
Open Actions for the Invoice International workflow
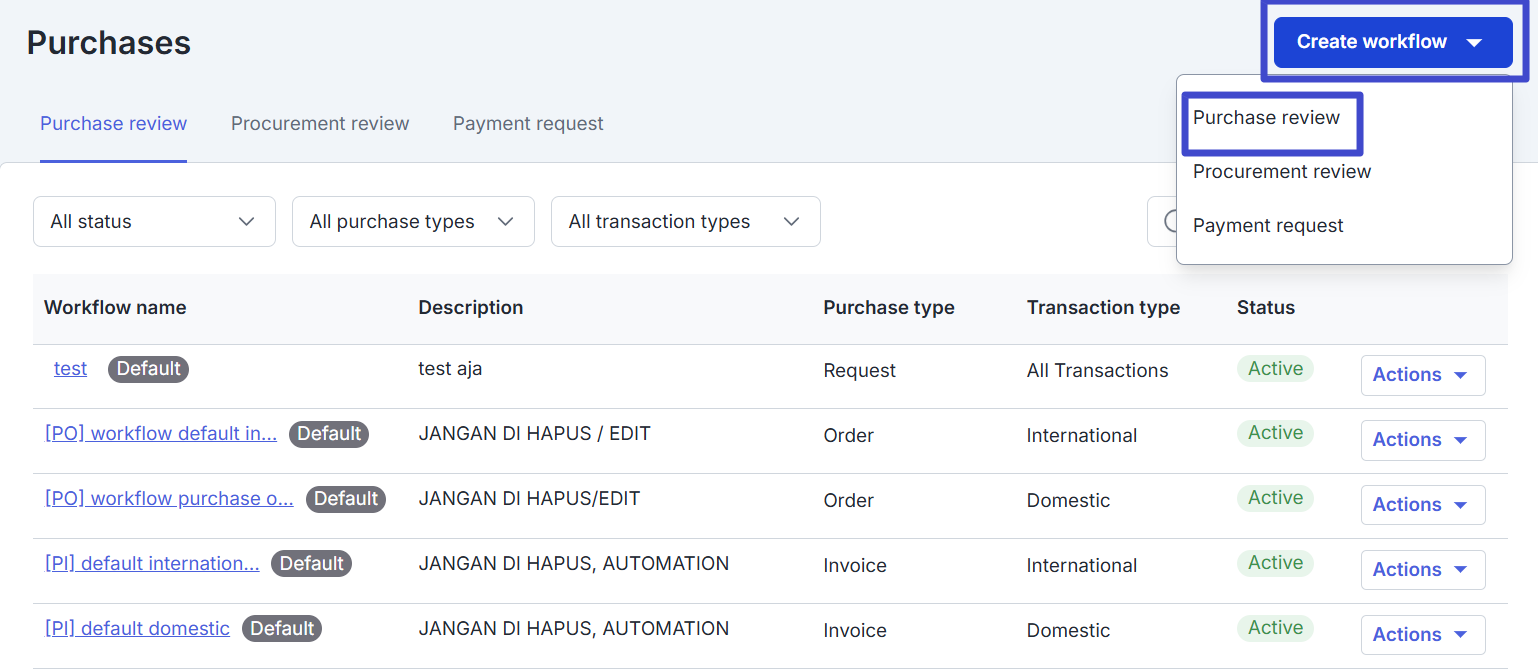point(1422,570)
